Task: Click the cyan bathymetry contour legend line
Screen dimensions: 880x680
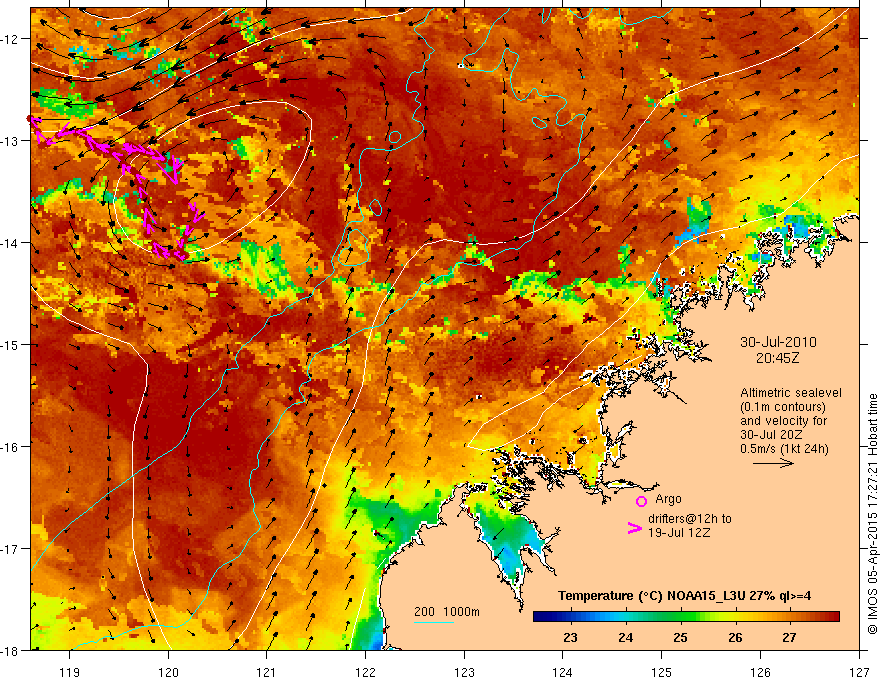Action: click(x=434, y=622)
